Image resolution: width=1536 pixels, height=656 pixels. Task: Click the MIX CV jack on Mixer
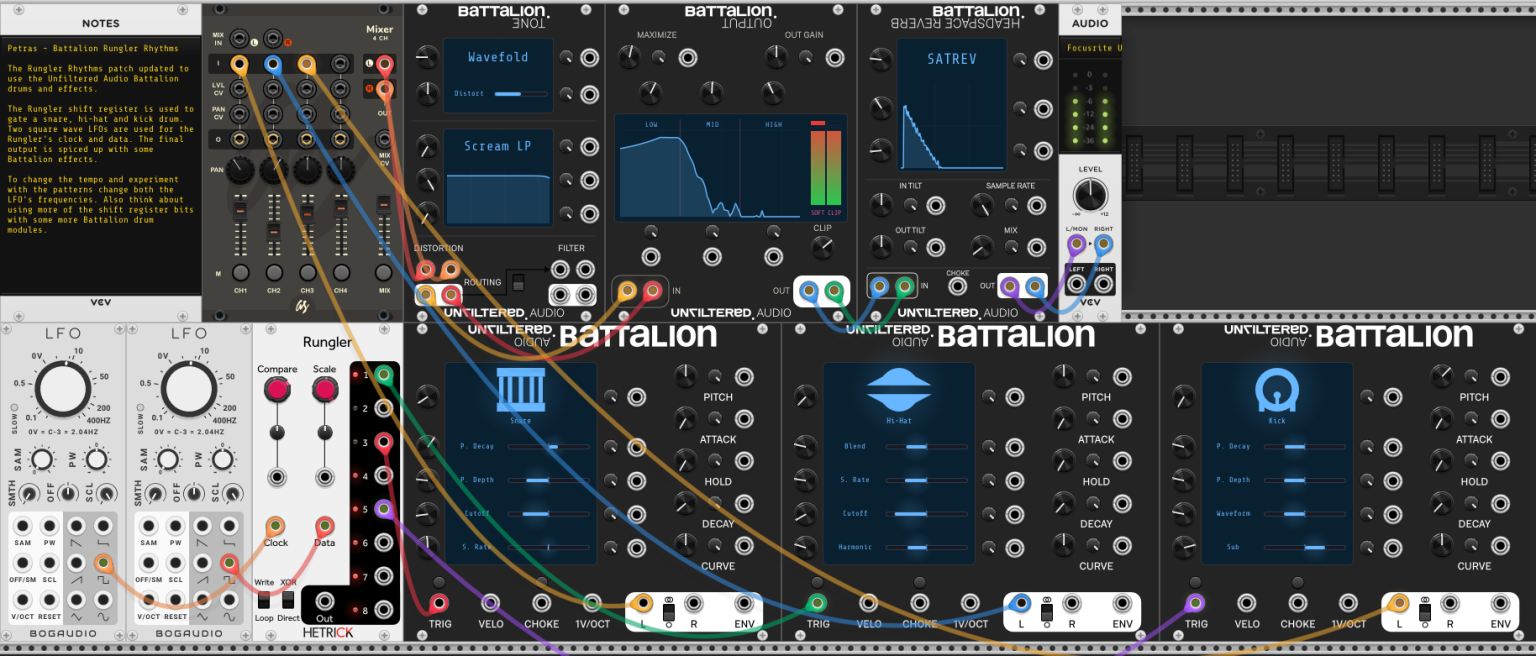(x=383, y=140)
